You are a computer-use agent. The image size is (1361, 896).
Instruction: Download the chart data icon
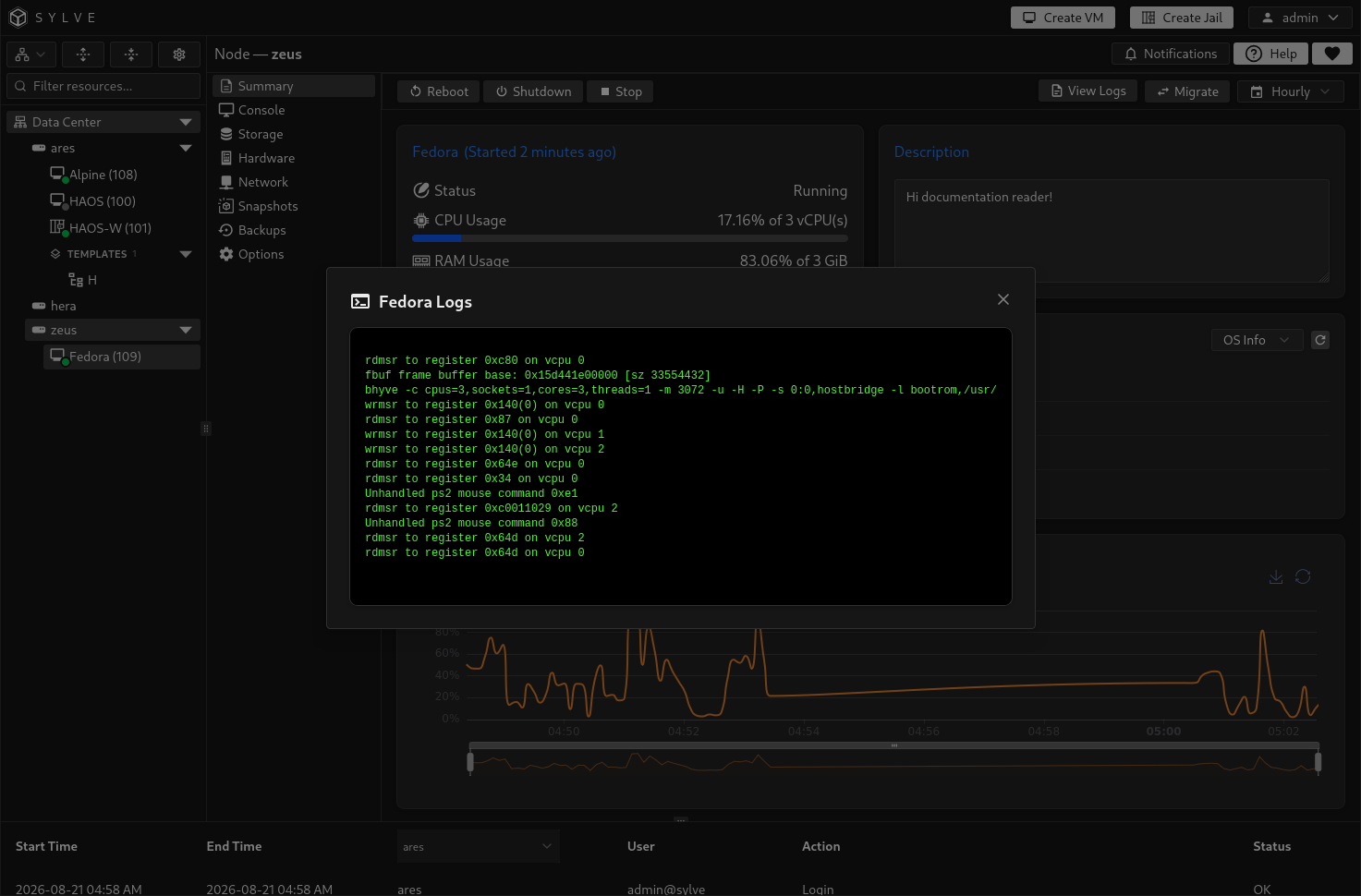[1276, 576]
